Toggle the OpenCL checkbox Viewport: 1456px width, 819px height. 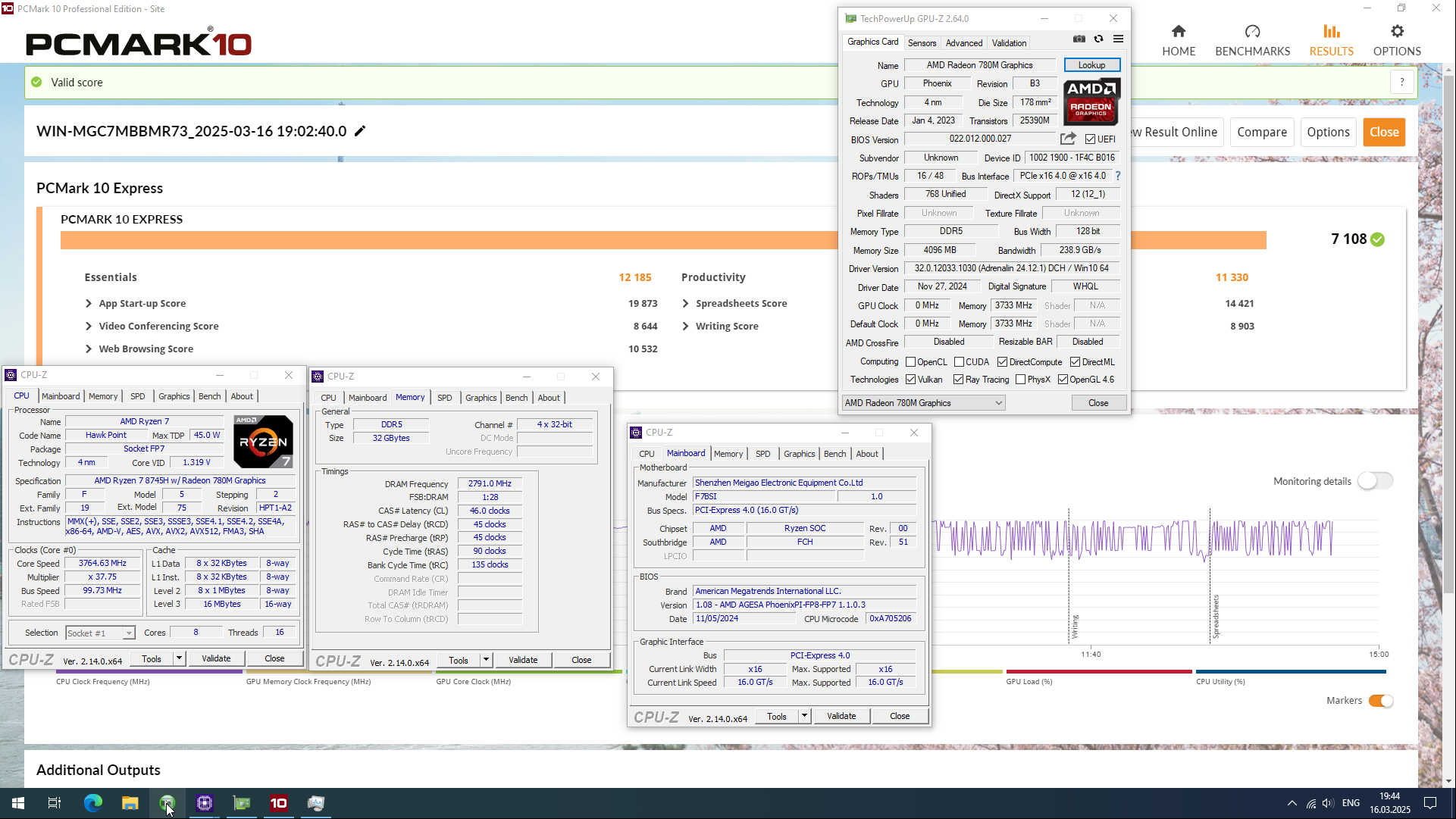(911, 362)
